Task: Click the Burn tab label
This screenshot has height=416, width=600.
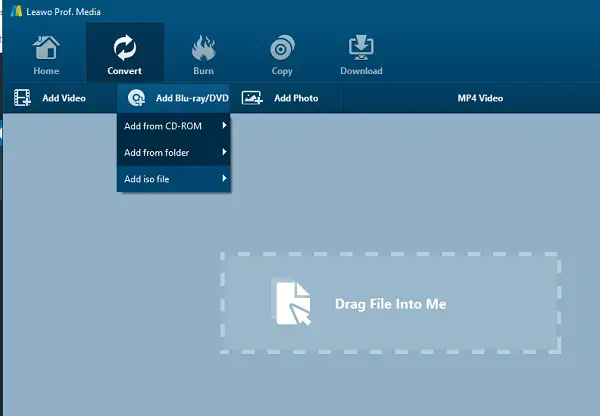Action: (203, 71)
